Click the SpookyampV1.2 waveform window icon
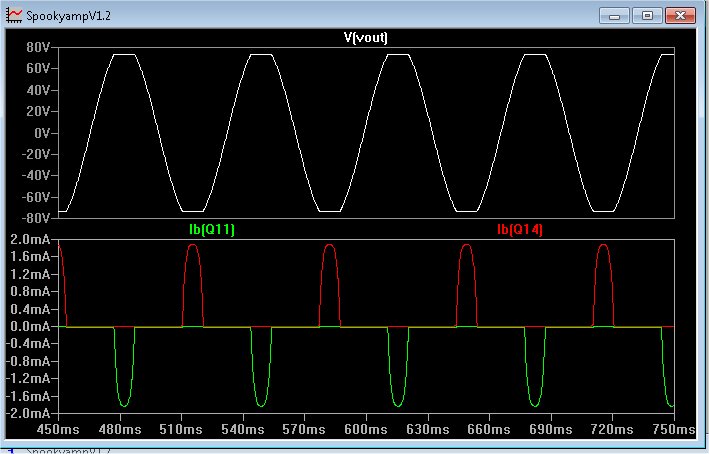The width and height of the screenshot is (709, 454). point(14,15)
